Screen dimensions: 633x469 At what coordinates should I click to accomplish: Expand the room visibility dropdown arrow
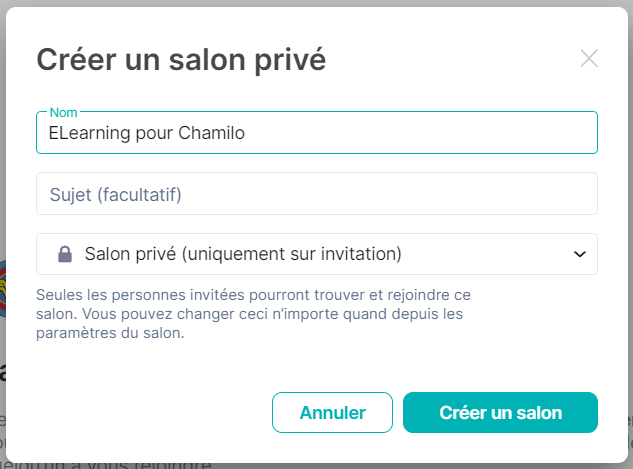579,254
